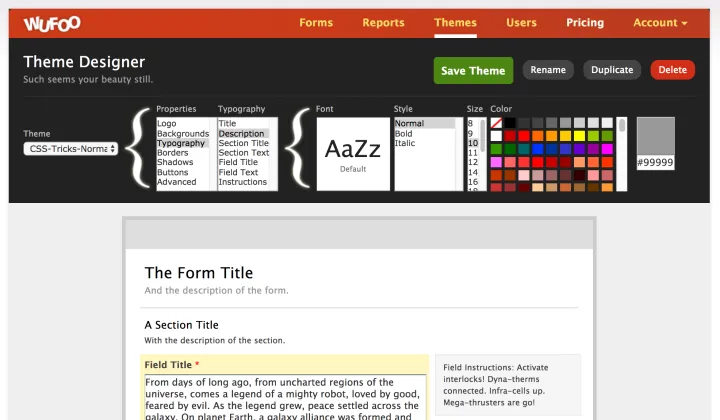
Task: Click the AaZz default font preview
Action: [352, 152]
